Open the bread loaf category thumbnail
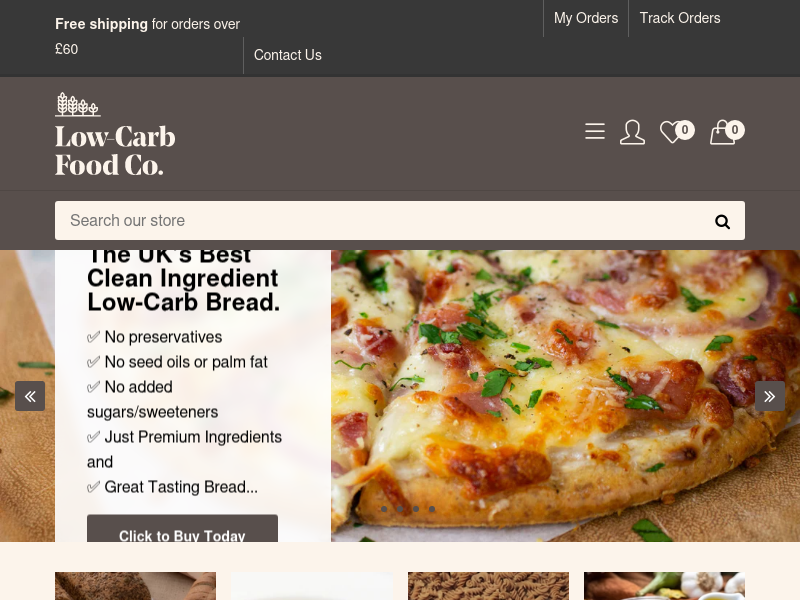The image size is (800, 600). (x=135, y=586)
